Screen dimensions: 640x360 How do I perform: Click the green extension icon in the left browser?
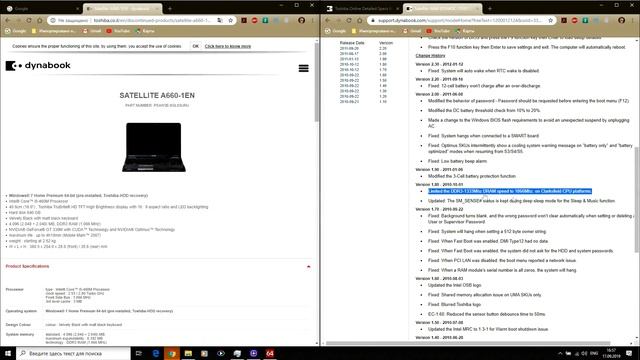[x=265, y=20]
